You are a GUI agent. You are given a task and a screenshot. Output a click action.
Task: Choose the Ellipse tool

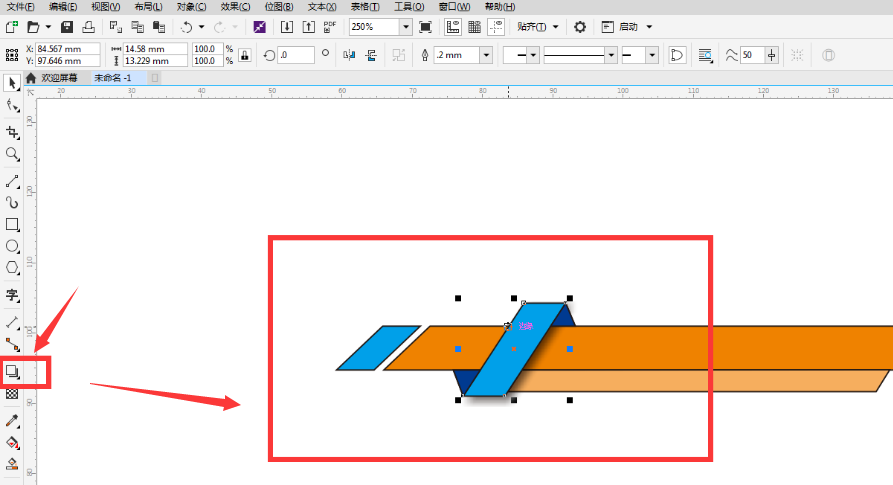pos(12,246)
